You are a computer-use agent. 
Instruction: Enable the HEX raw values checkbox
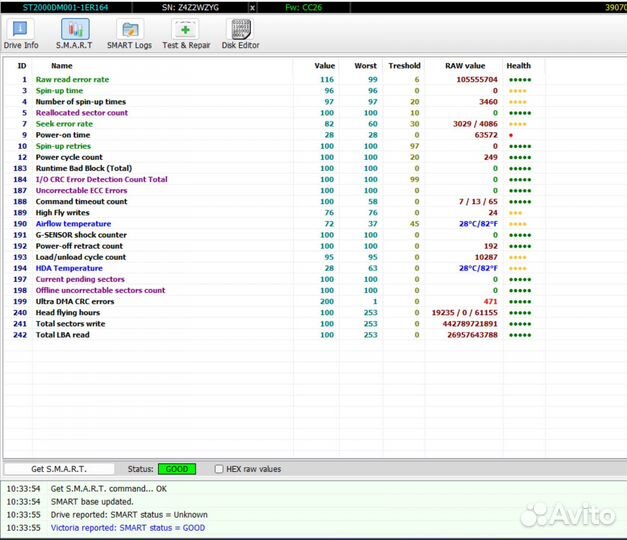pos(219,469)
